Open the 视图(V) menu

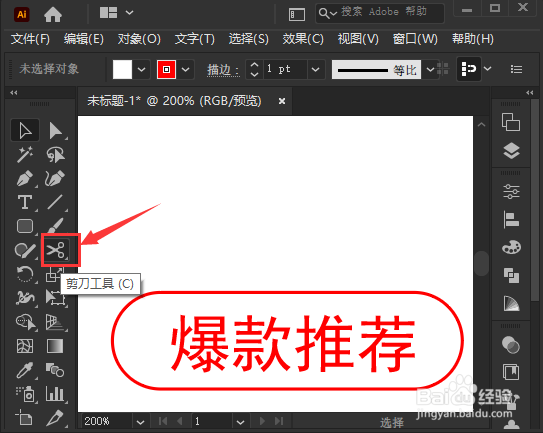pyautogui.click(x=358, y=39)
